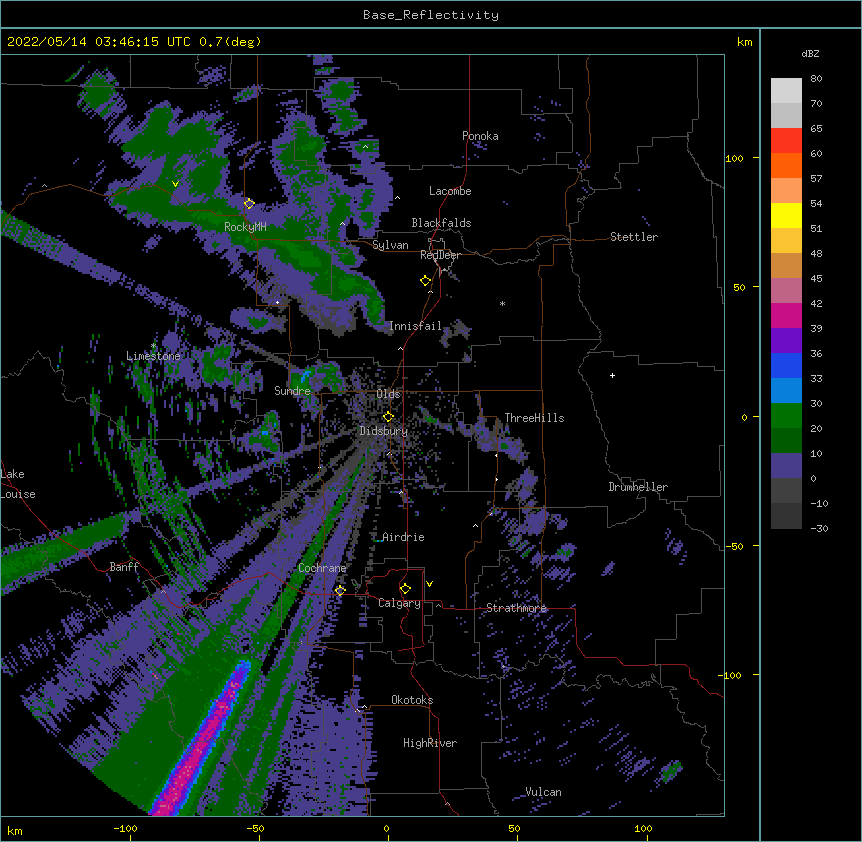Click the yellow diamond marker south of RedDeer
The image size is (862, 842).
coord(425,281)
